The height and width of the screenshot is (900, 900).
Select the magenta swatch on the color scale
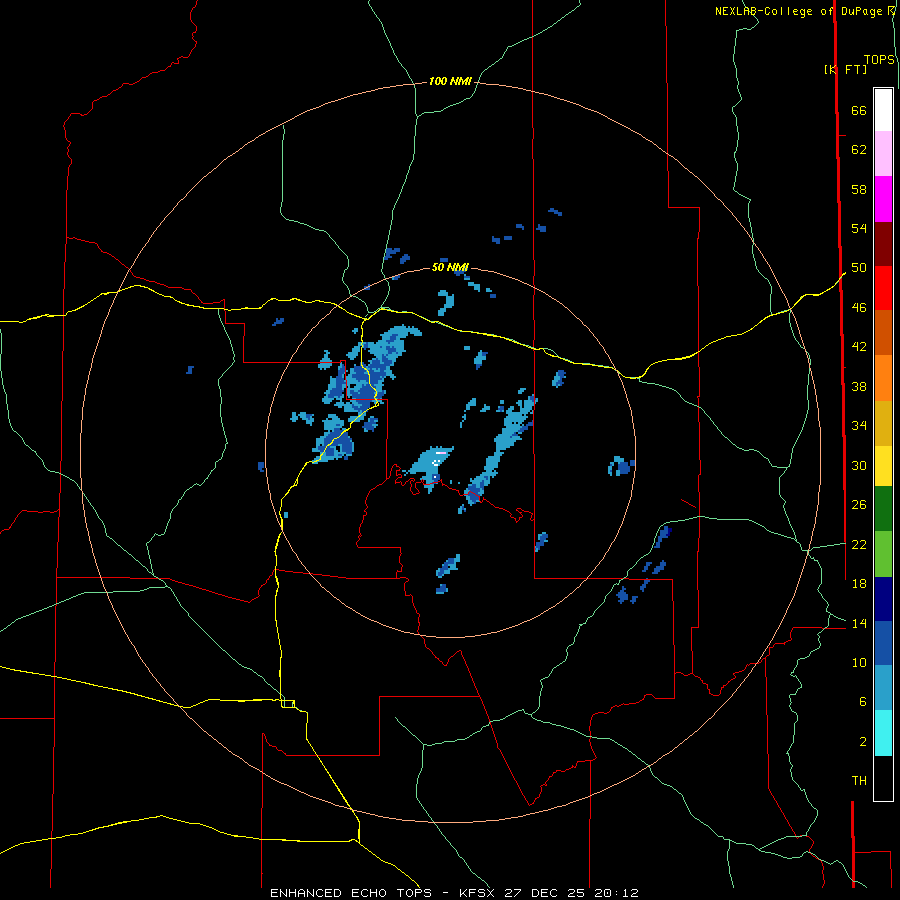click(883, 199)
